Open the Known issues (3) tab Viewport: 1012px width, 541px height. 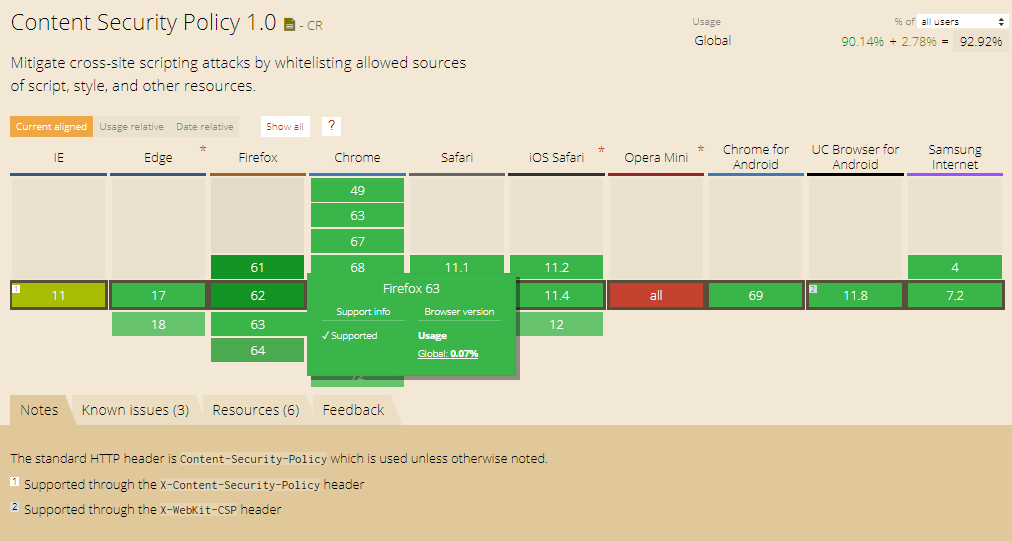pyautogui.click(x=135, y=410)
